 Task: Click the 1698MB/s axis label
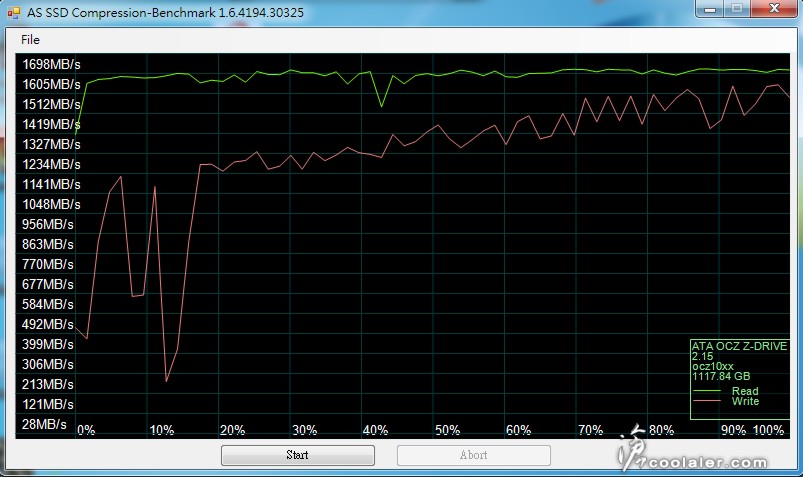tap(51, 65)
